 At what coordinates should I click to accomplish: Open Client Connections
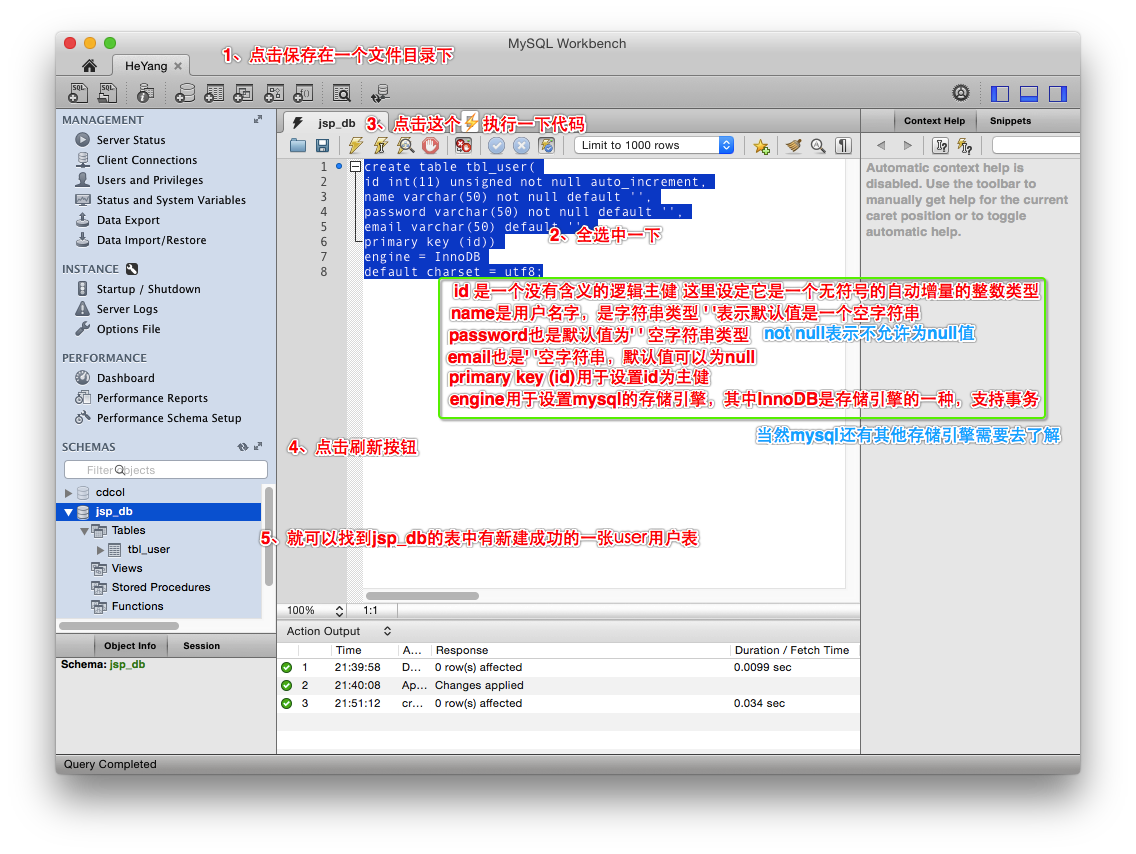tap(146, 160)
